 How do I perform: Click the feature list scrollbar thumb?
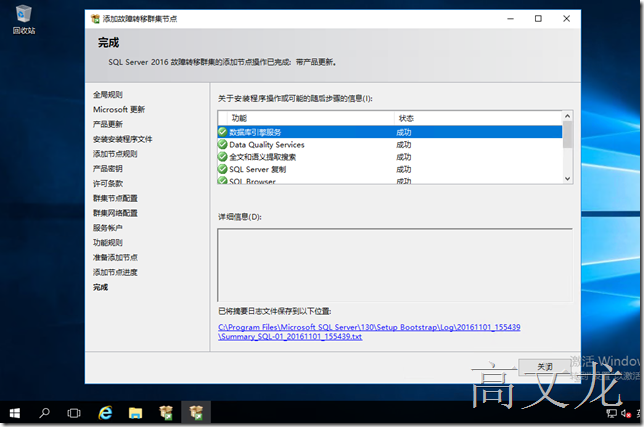pyautogui.click(x=567, y=134)
